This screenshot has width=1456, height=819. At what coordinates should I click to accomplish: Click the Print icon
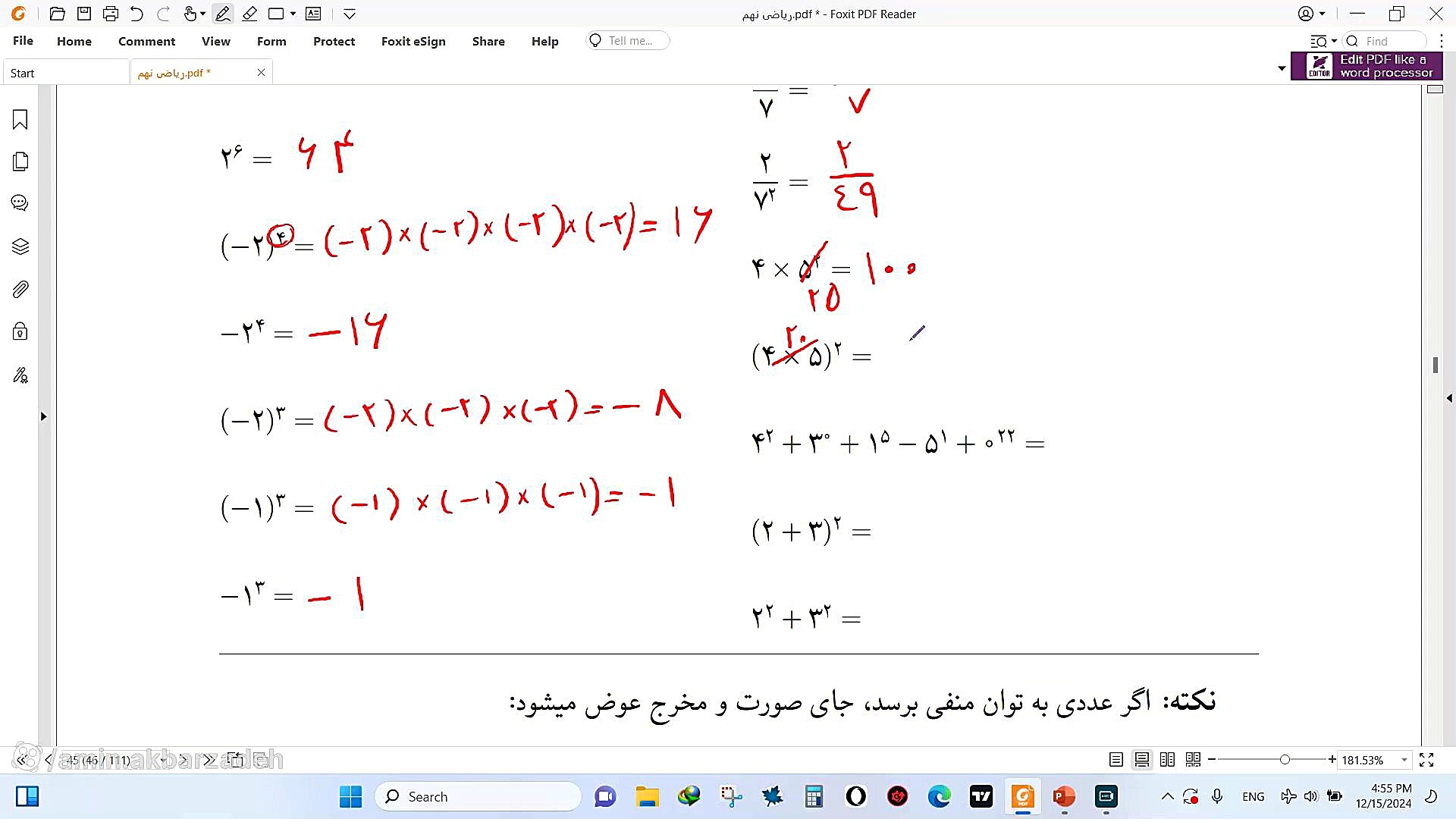pyautogui.click(x=111, y=14)
